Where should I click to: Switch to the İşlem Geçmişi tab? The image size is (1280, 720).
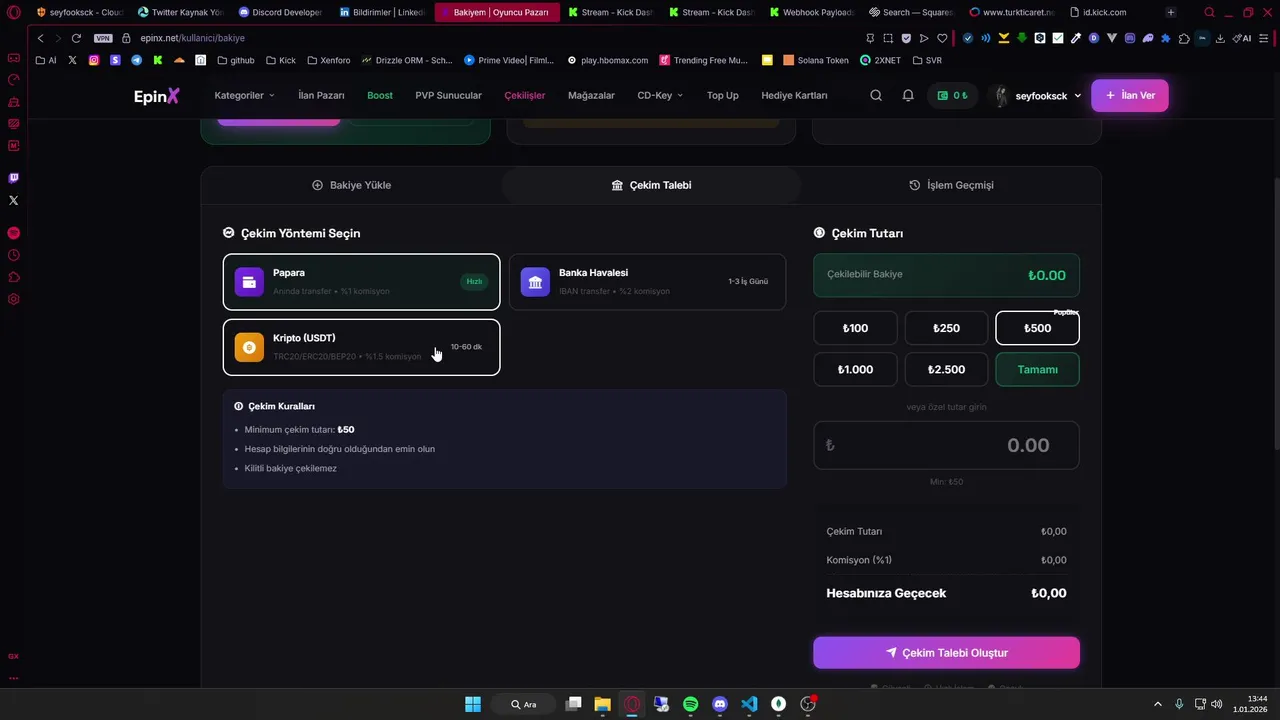pos(951,185)
